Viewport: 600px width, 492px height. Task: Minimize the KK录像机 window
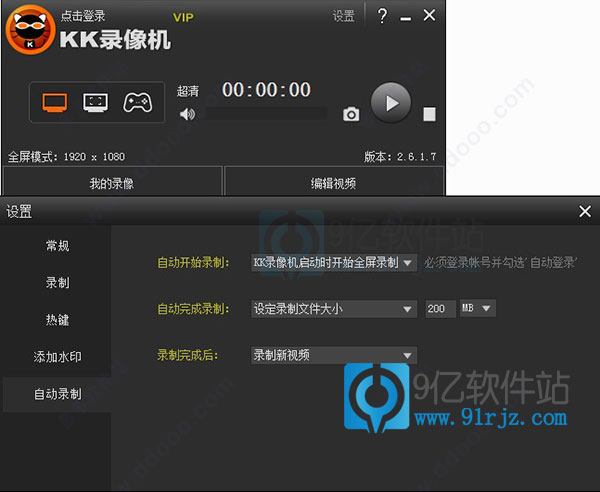coord(406,18)
